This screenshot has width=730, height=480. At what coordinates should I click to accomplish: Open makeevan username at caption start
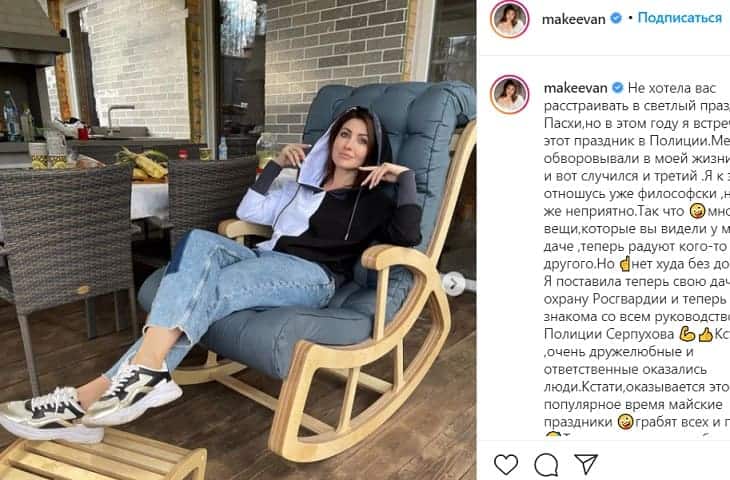pos(575,88)
